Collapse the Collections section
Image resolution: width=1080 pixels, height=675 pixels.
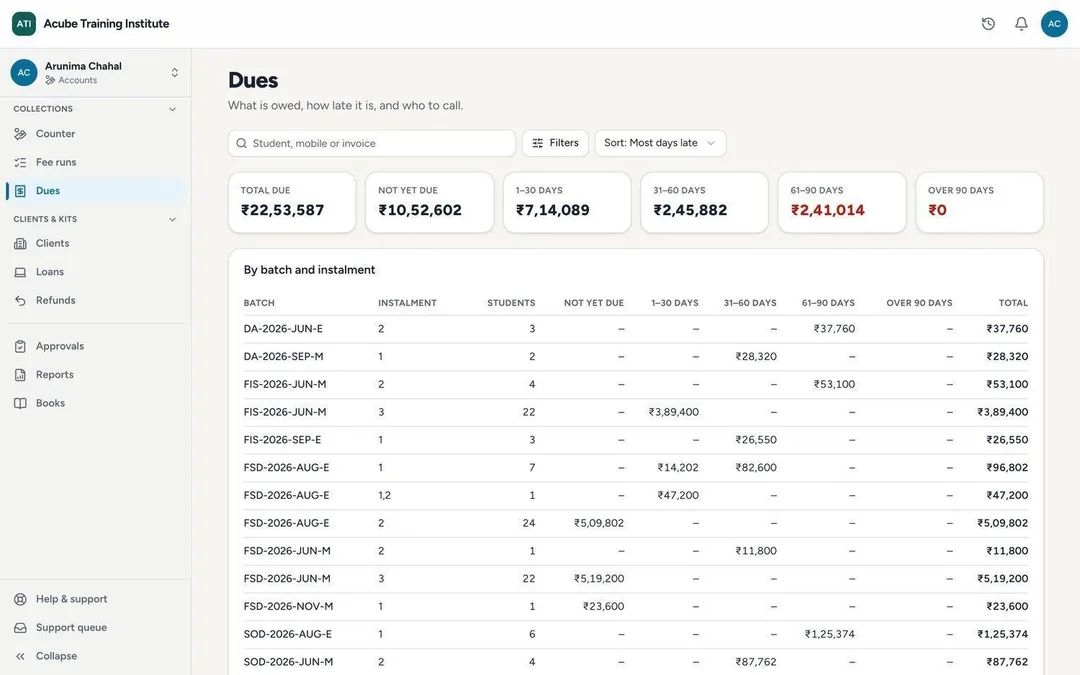pyautogui.click(x=172, y=109)
